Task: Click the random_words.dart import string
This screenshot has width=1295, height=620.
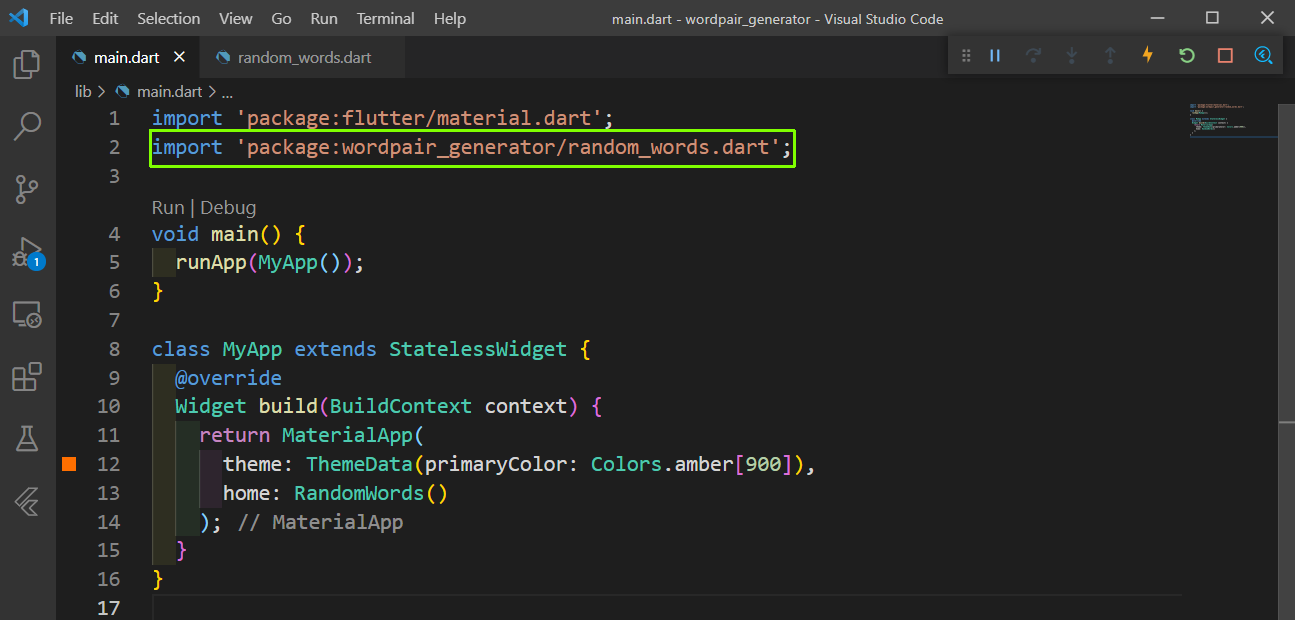Action: [508, 147]
